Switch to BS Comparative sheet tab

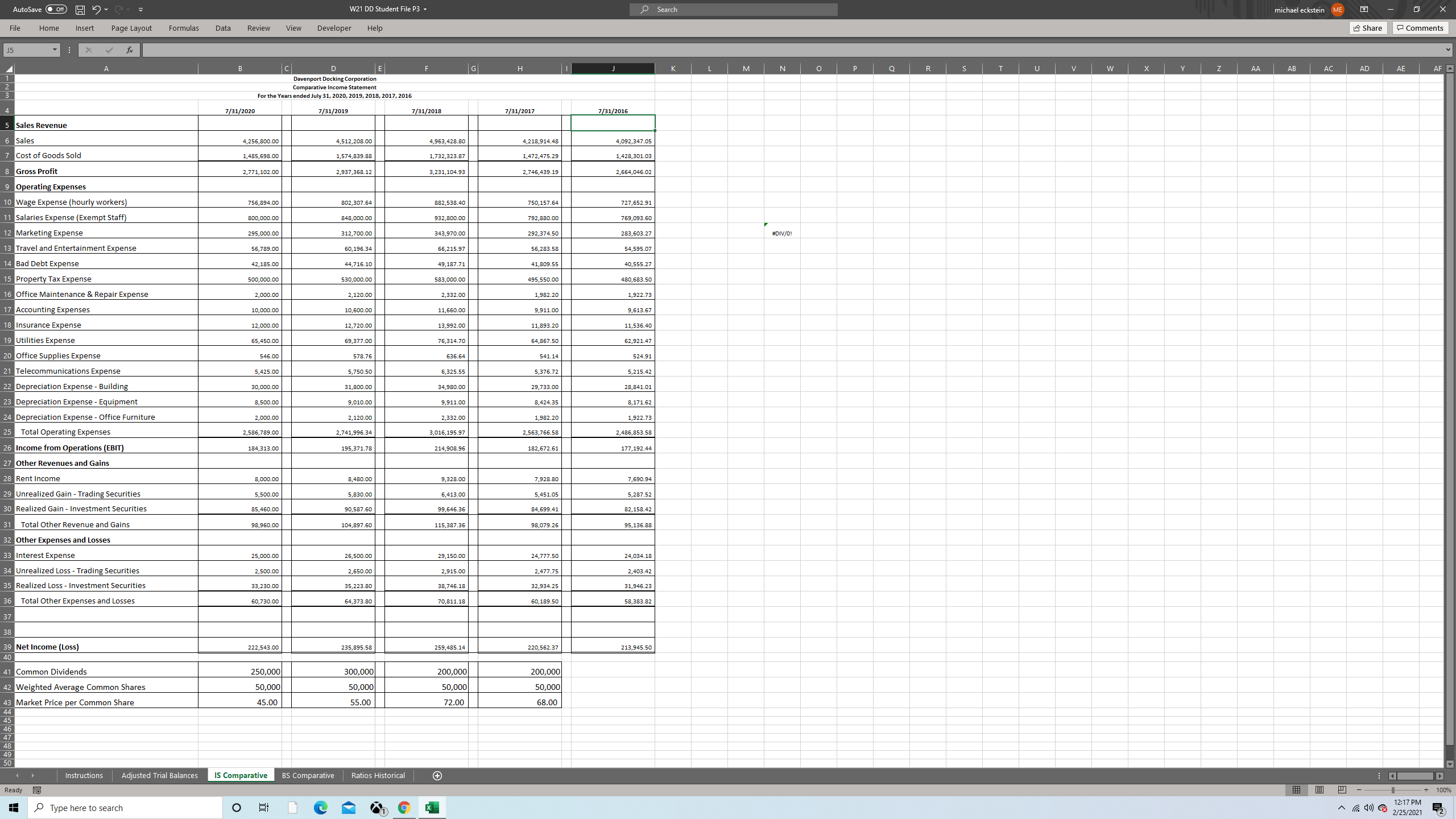coord(308,776)
